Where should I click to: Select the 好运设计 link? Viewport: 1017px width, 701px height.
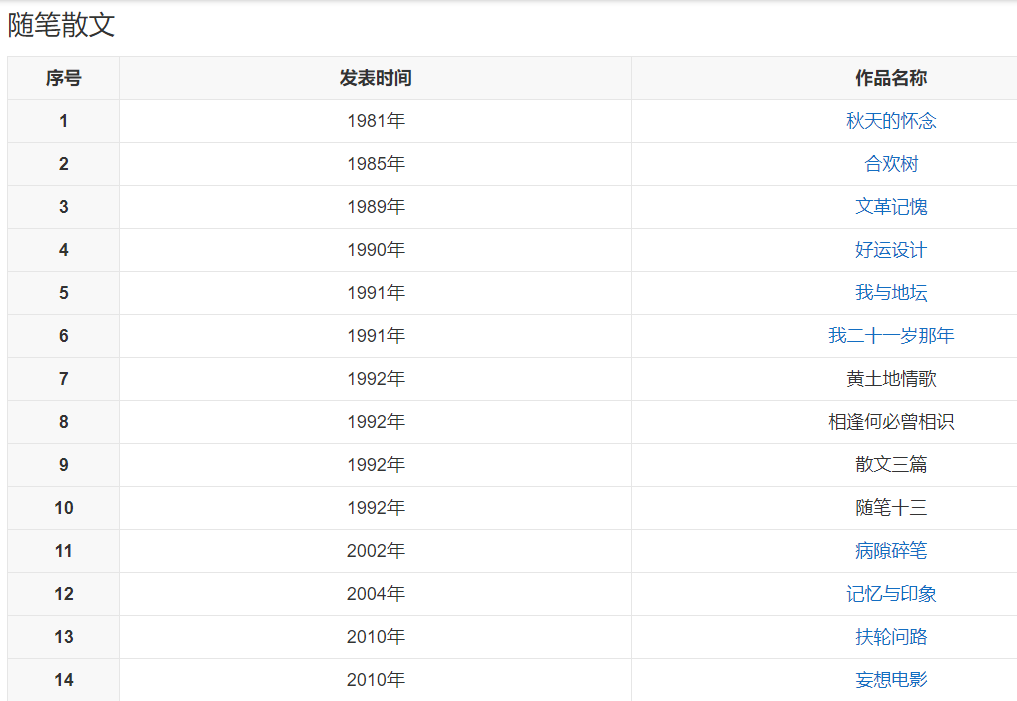(891, 250)
